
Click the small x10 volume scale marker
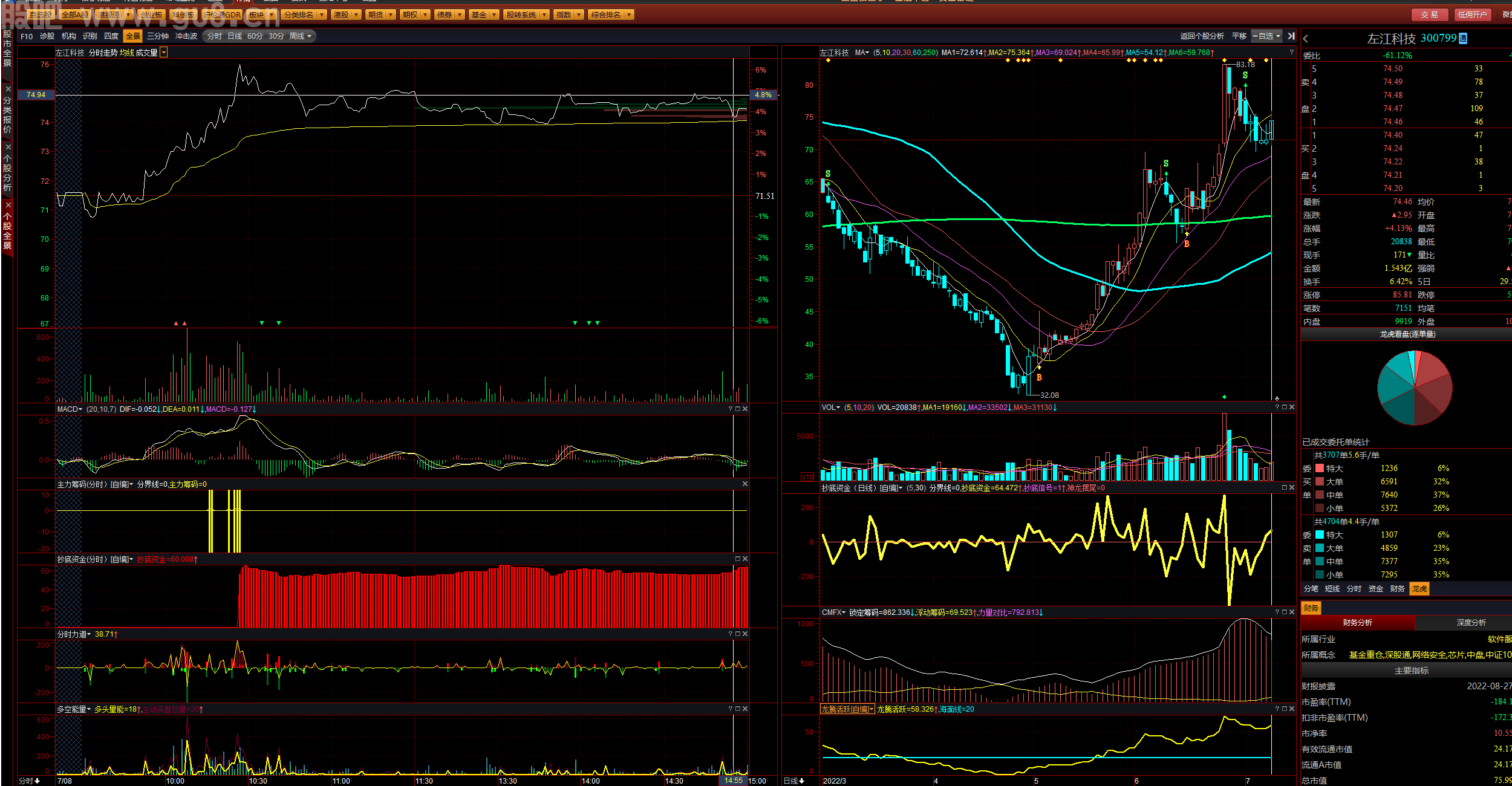coord(807,477)
